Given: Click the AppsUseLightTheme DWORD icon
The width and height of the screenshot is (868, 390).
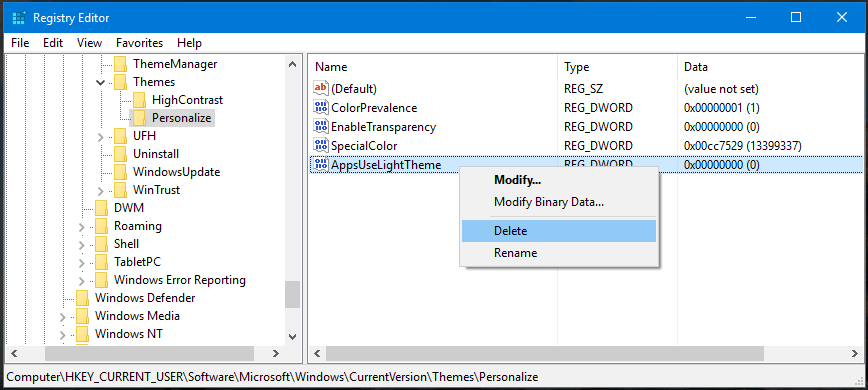Looking at the screenshot, I should [x=321, y=164].
